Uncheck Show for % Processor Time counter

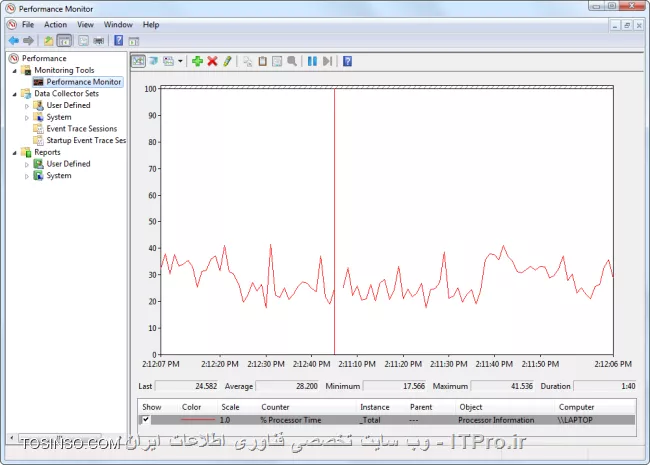pyautogui.click(x=146, y=419)
